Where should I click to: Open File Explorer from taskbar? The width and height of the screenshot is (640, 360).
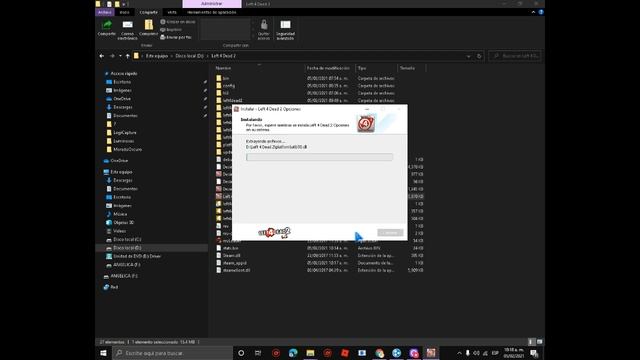pos(310,353)
